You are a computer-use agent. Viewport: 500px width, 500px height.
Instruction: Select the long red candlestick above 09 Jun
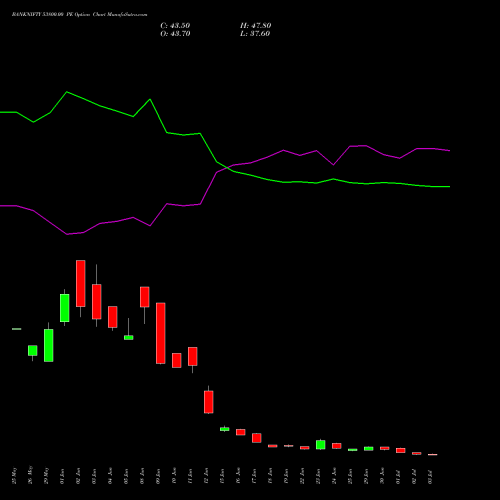pyautogui.click(x=161, y=333)
